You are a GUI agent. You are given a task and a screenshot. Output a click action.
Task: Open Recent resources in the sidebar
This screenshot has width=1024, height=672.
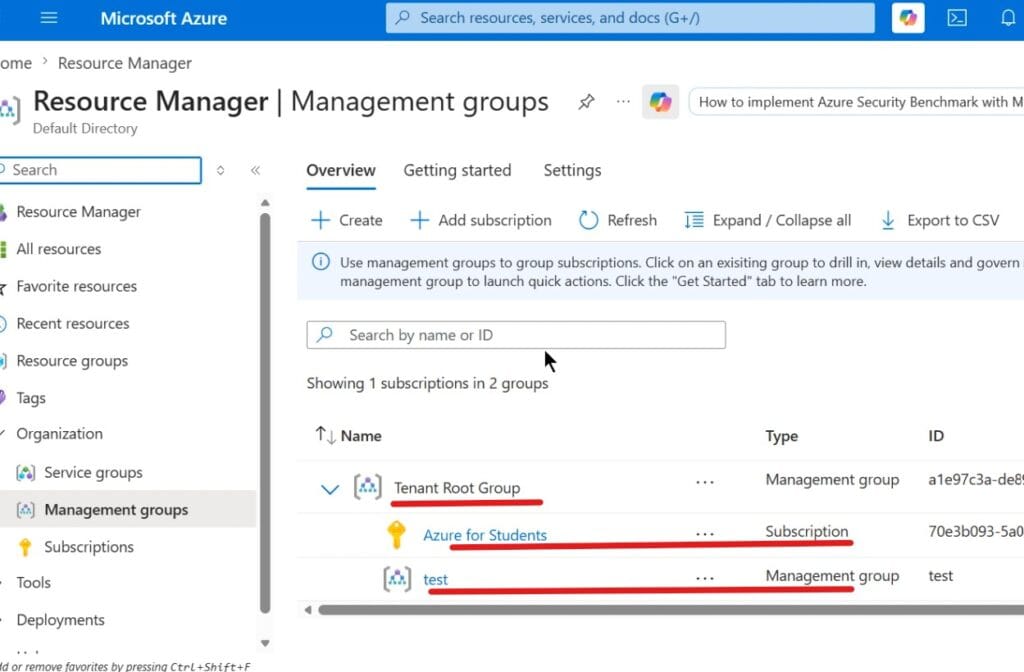(x=72, y=323)
